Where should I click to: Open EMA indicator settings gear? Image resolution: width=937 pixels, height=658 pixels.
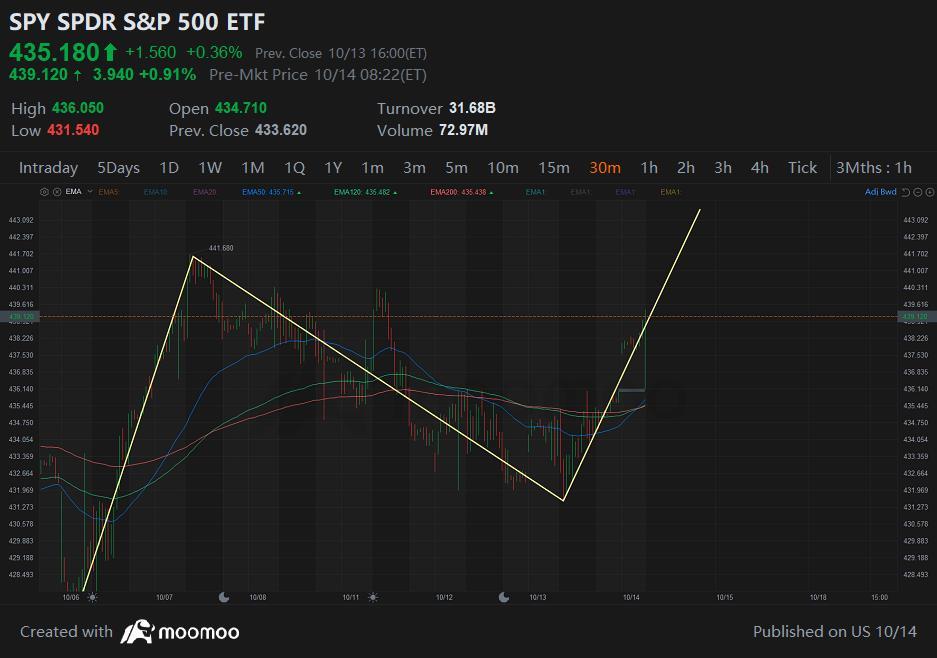click(44, 192)
